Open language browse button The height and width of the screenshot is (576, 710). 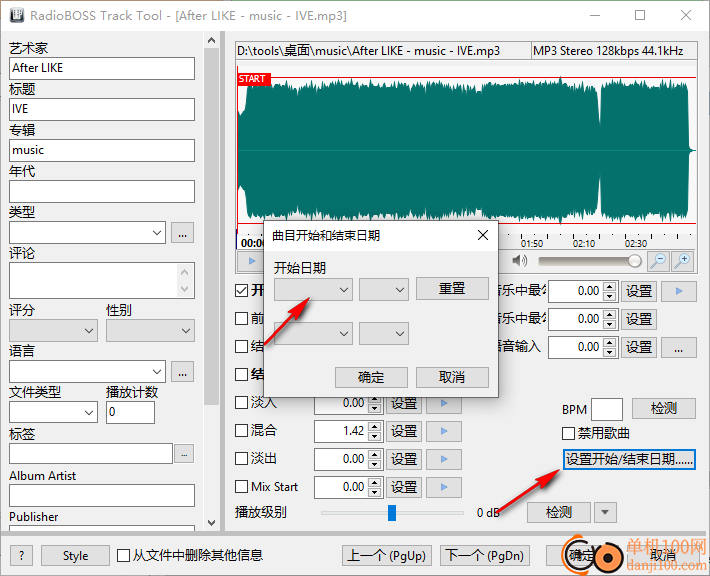(182, 372)
